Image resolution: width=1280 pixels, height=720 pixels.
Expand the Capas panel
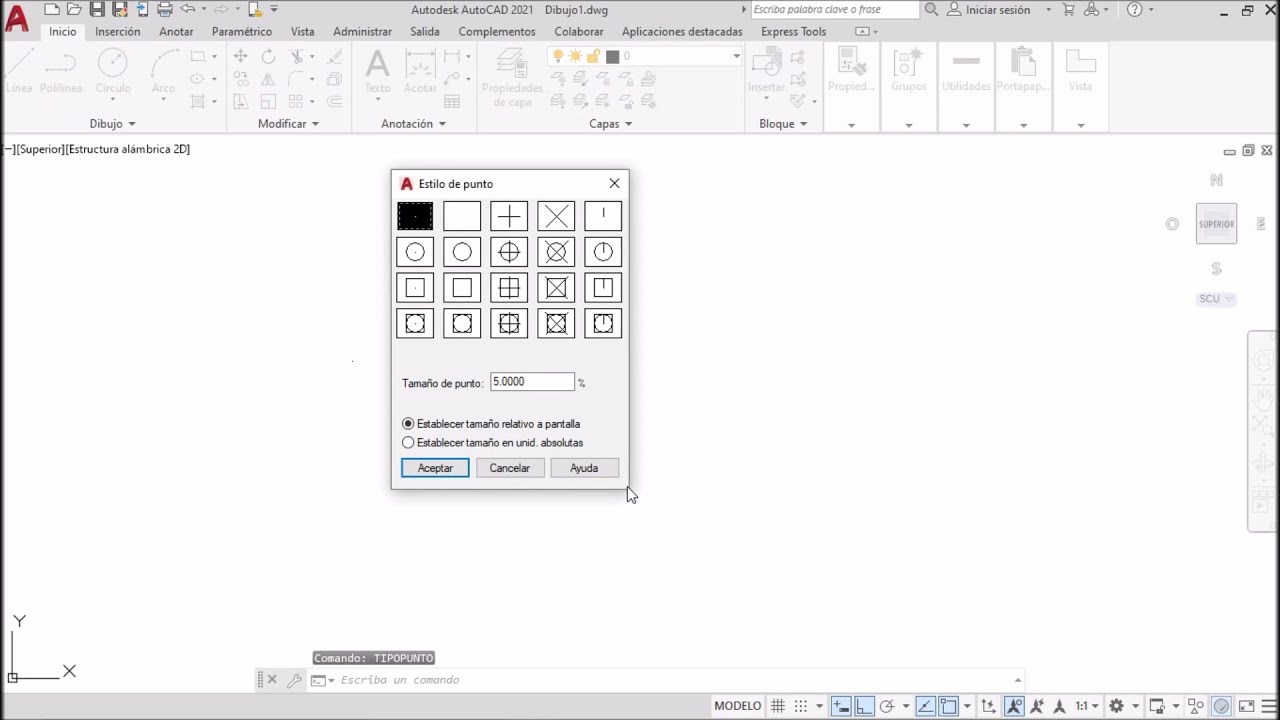coord(611,124)
